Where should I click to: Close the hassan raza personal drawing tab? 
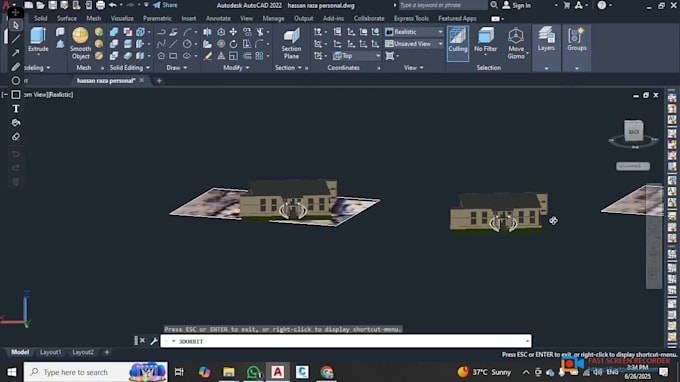(x=142, y=80)
